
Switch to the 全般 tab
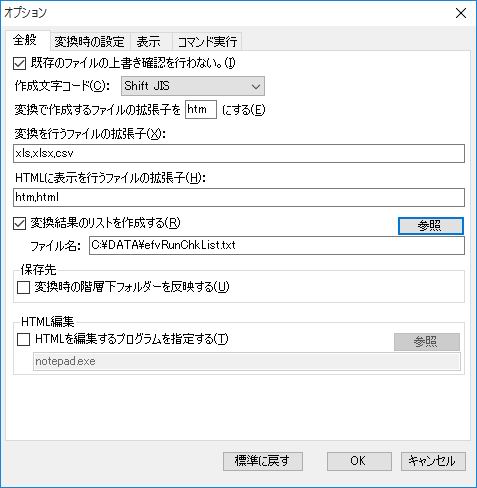click(27, 41)
